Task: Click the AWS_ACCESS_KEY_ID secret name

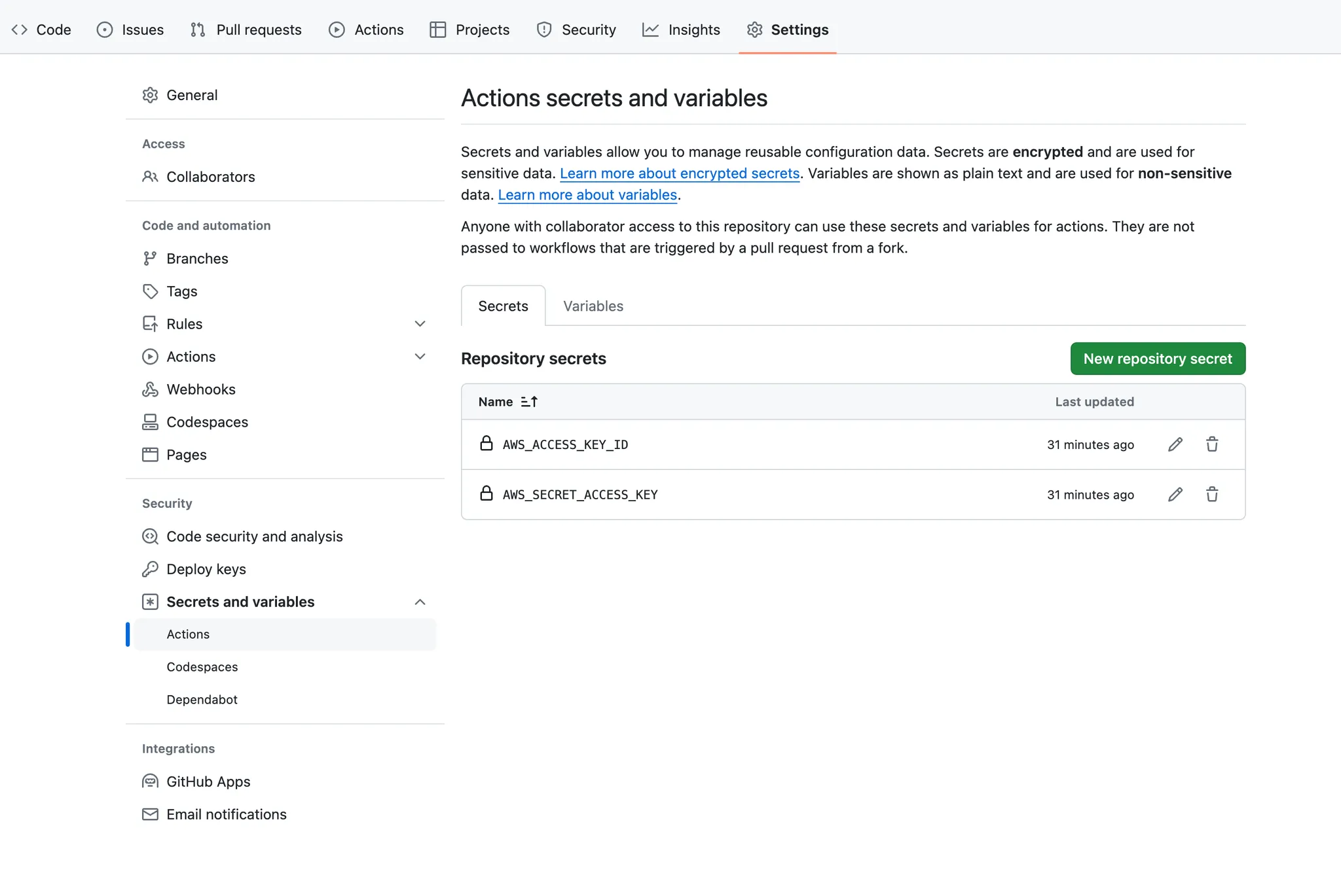Action: [x=565, y=444]
